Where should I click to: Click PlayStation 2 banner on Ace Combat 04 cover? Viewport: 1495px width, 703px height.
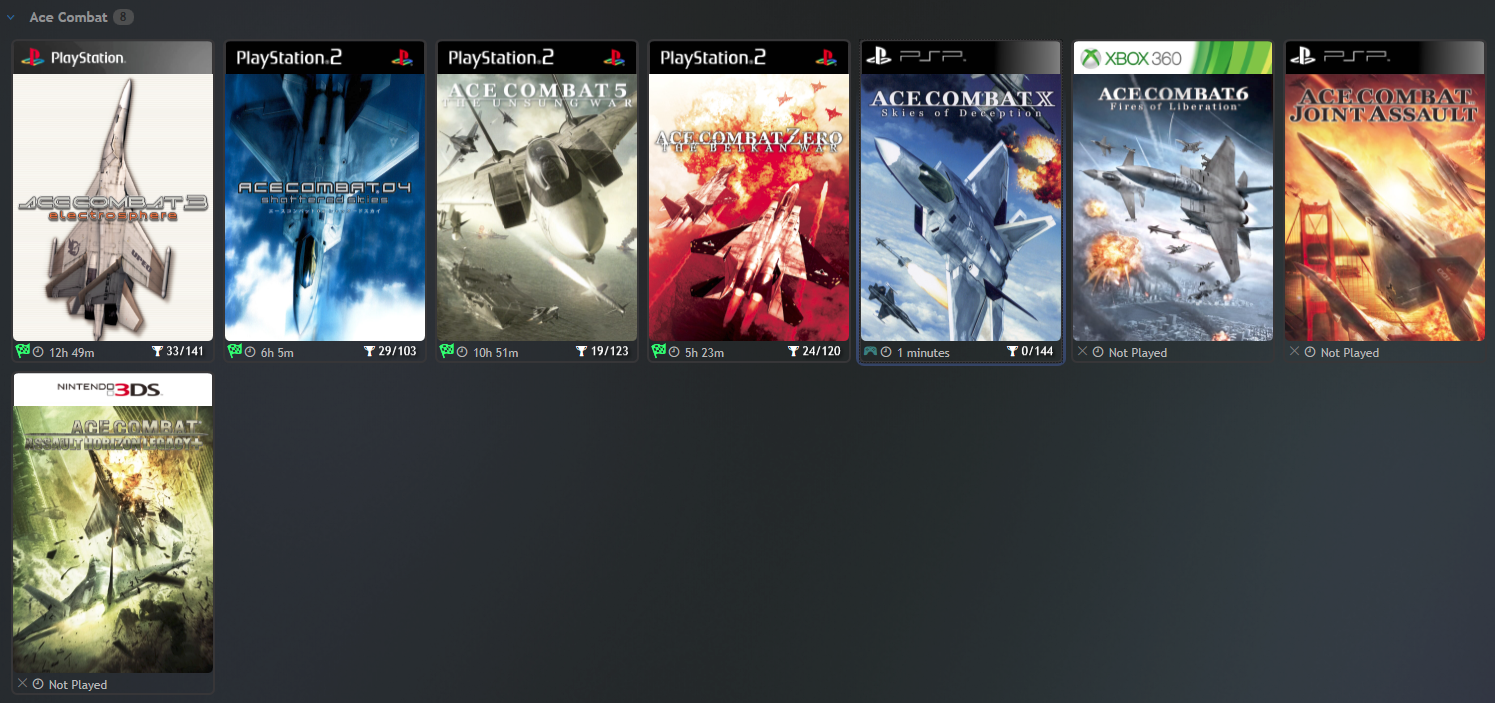click(x=325, y=58)
